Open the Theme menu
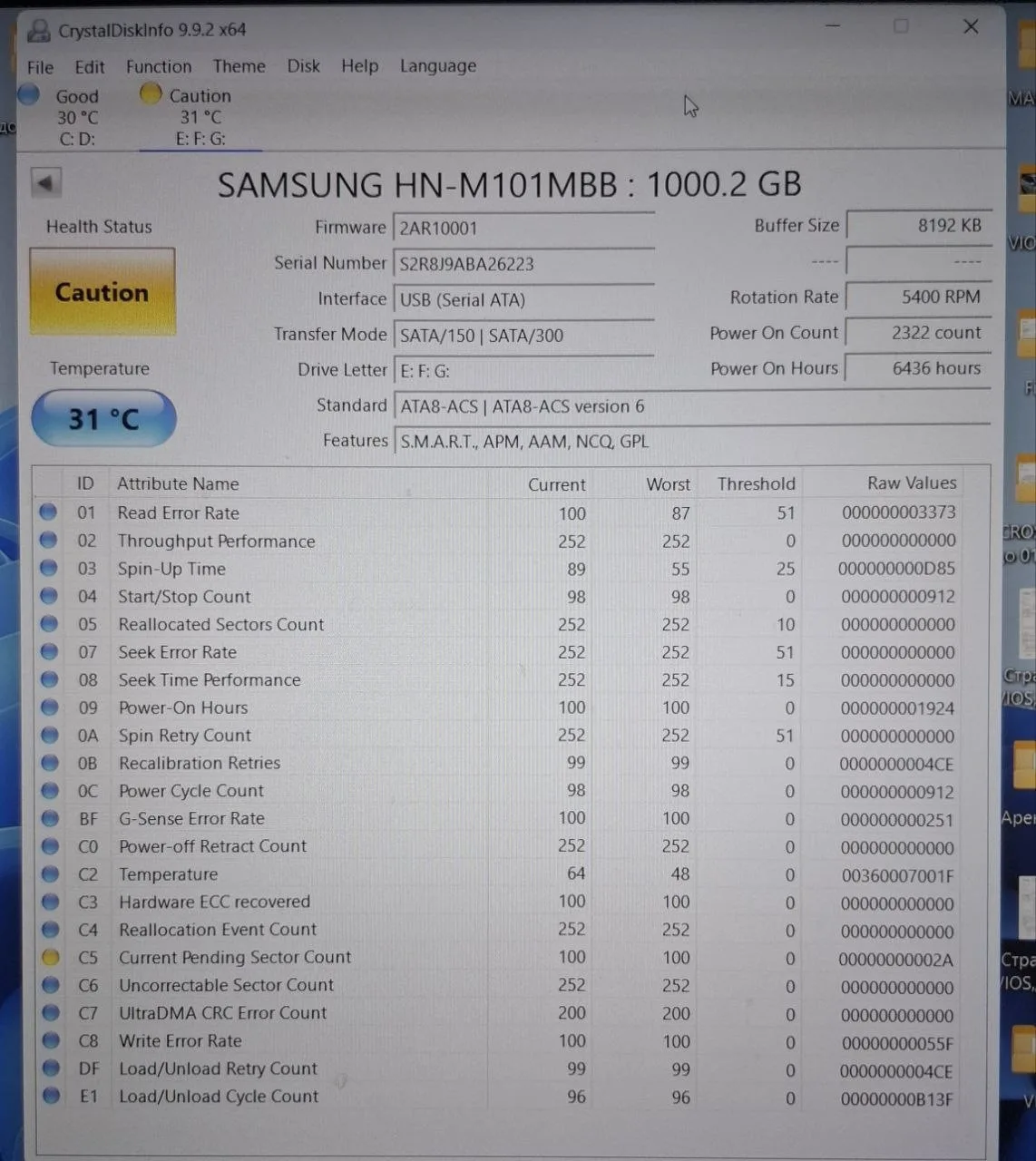The height and width of the screenshot is (1161, 1036). (x=239, y=66)
